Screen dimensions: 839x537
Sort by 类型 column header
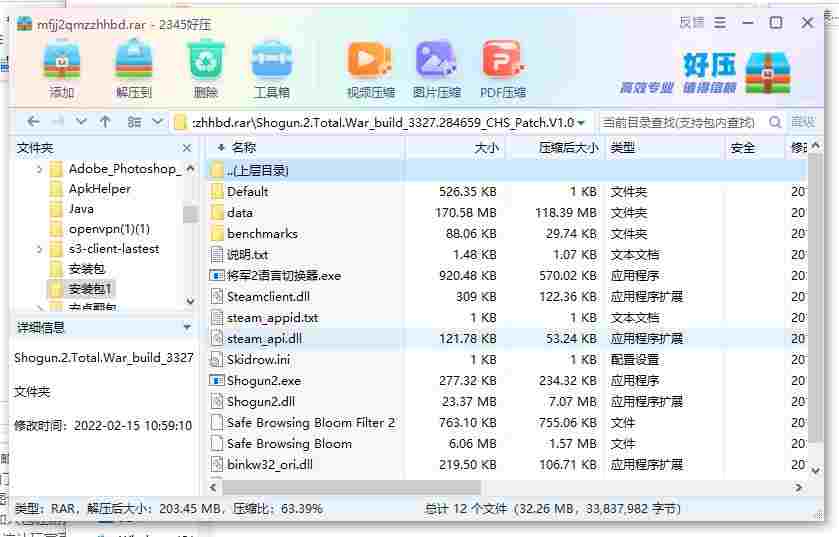pos(623,148)
